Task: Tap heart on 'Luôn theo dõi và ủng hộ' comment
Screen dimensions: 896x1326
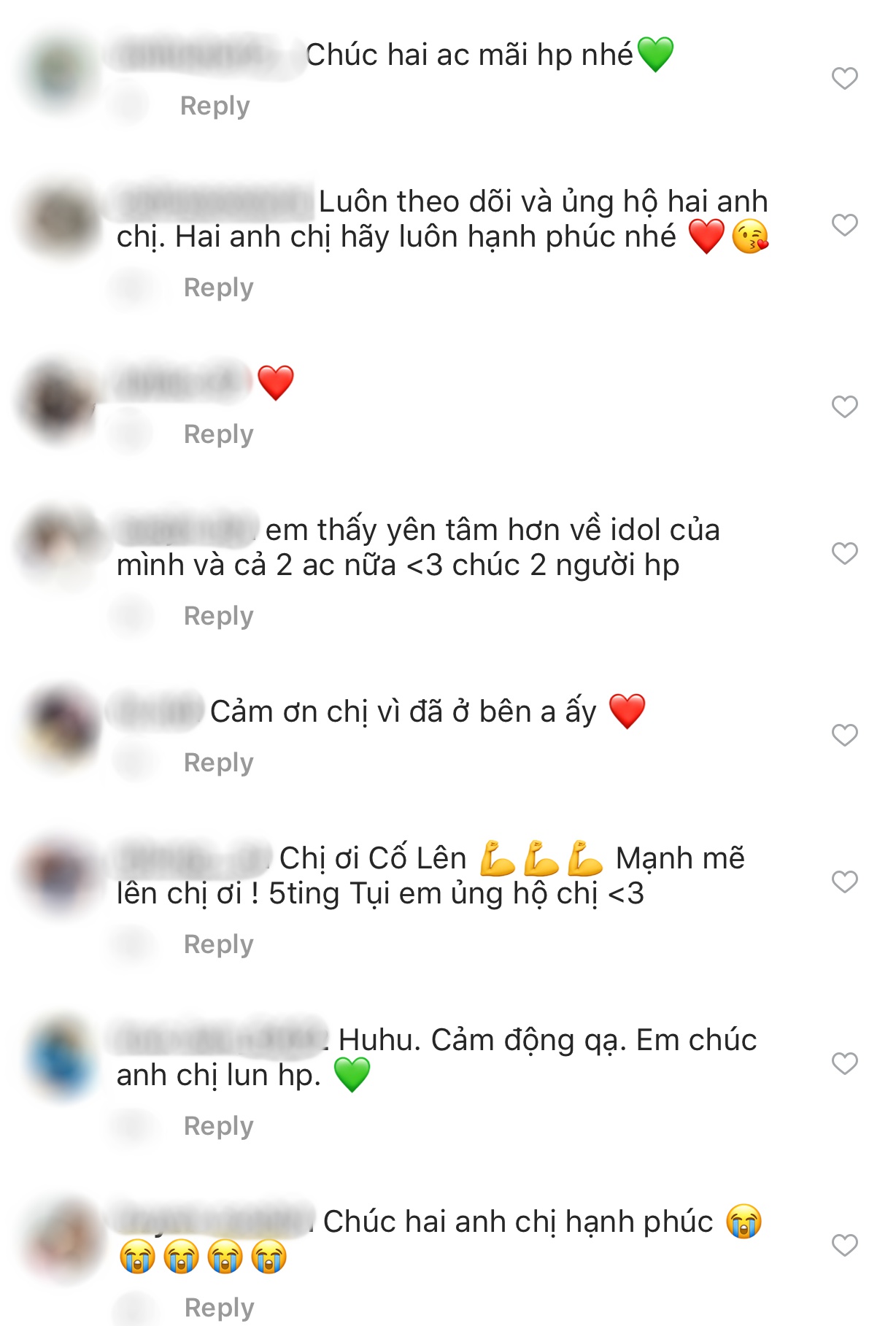Action: point(844,225)
